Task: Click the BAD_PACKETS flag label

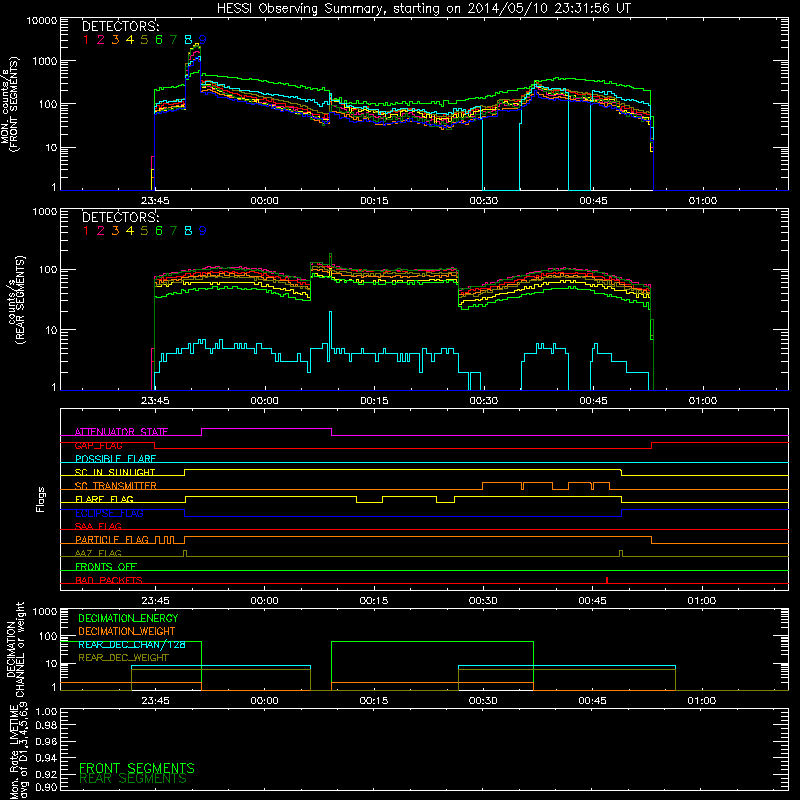Action: pos(109,580)
